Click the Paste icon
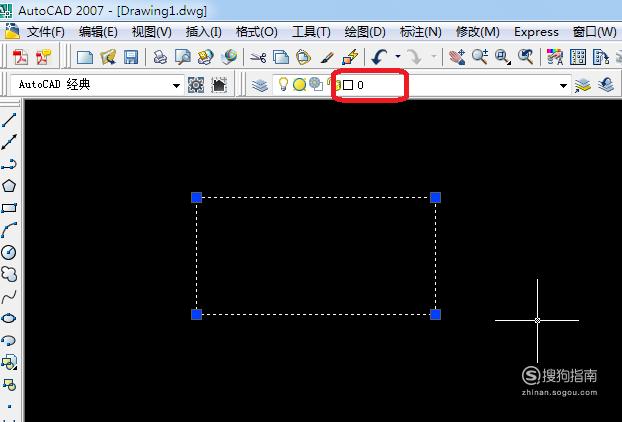Image resolution: width=622 pixels, height=422 pixels. click(303, 58)
